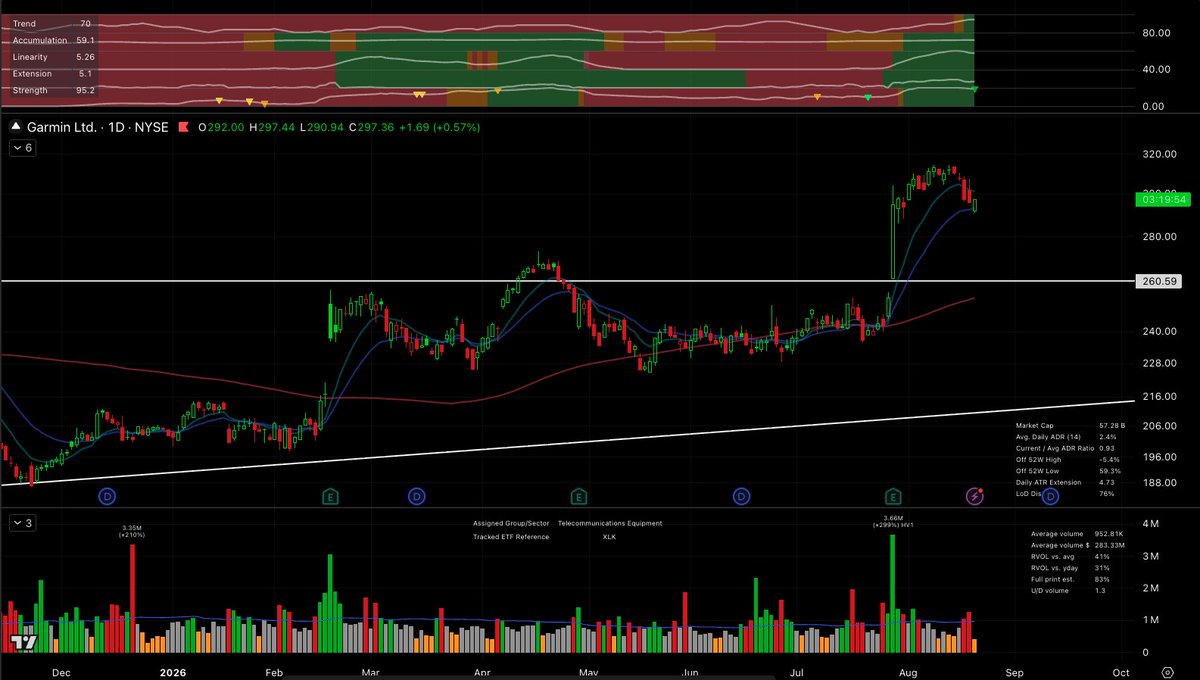Viewport: 1200px width, 680px height.
Task: Click the earnings E marker near May
Action: point(578,496)
